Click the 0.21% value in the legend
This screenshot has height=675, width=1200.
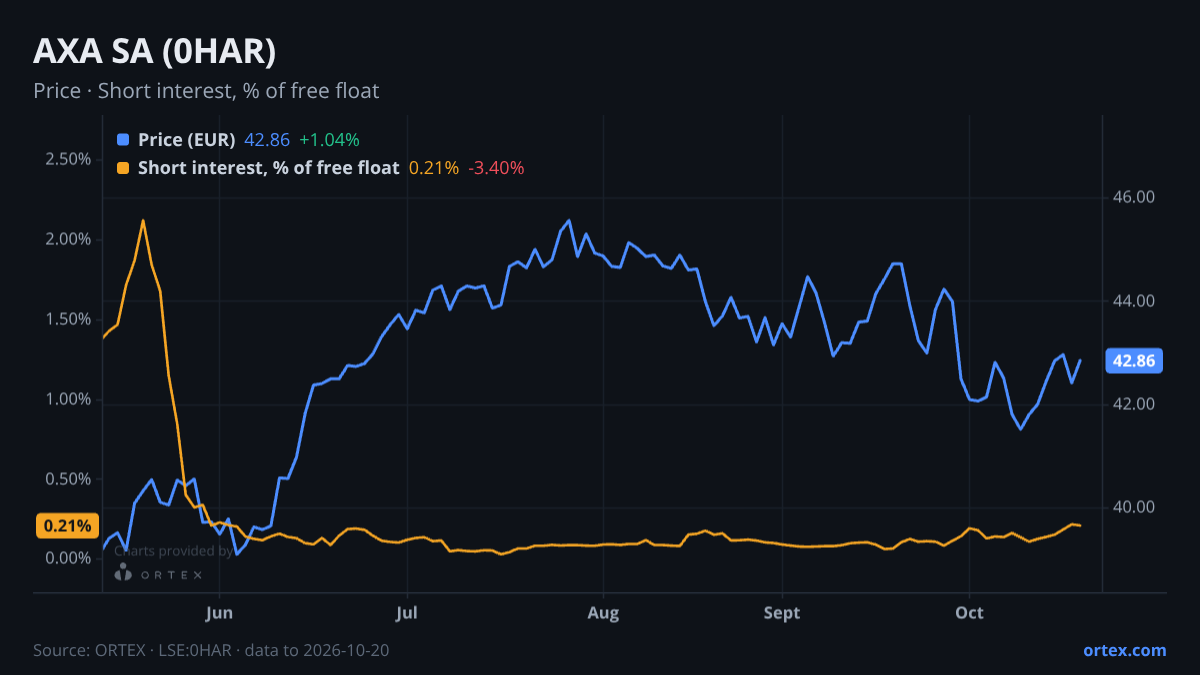coord(434,168)
